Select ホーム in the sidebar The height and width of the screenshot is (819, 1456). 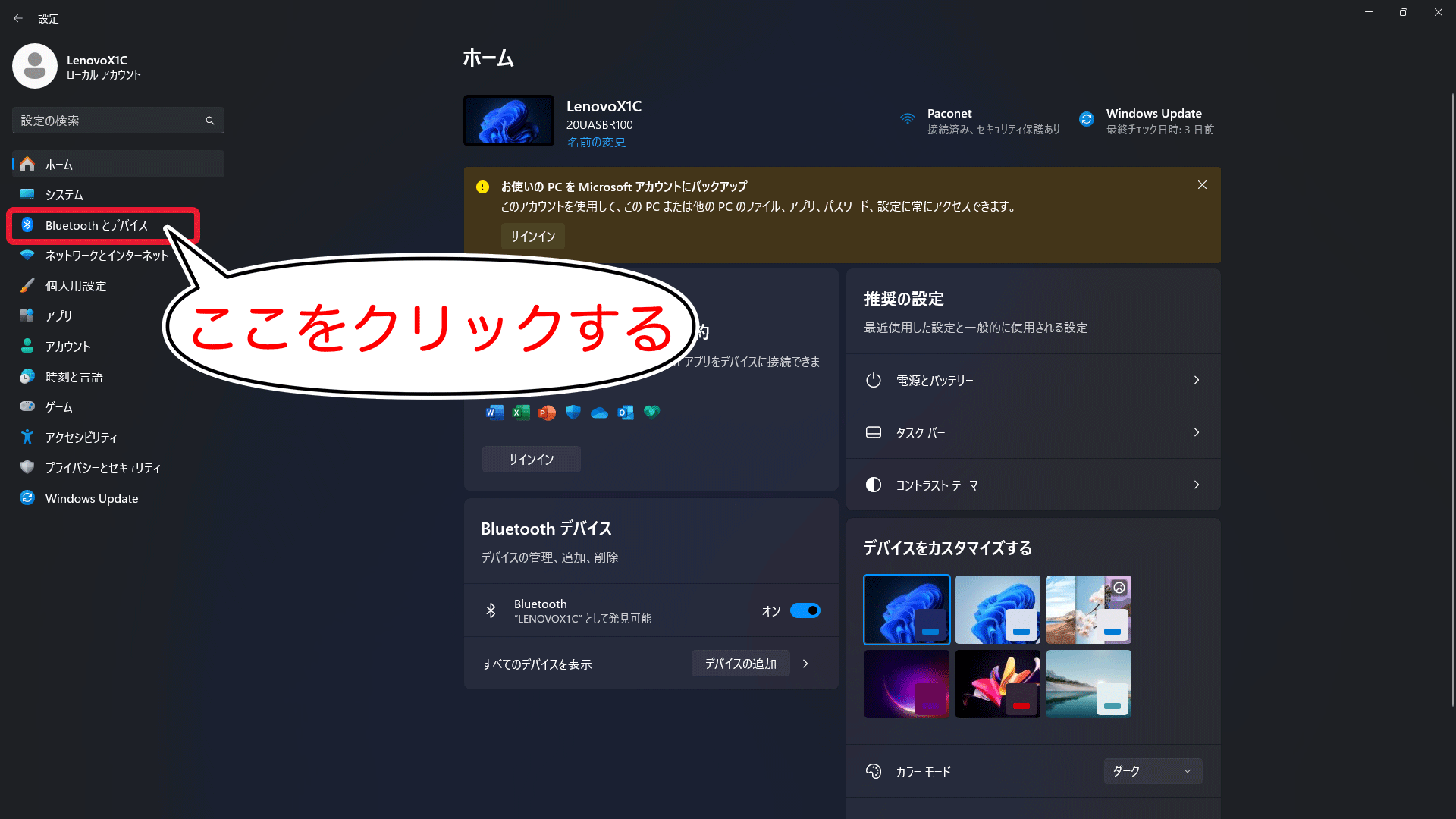pyautogui.click(x=60, y=164)
